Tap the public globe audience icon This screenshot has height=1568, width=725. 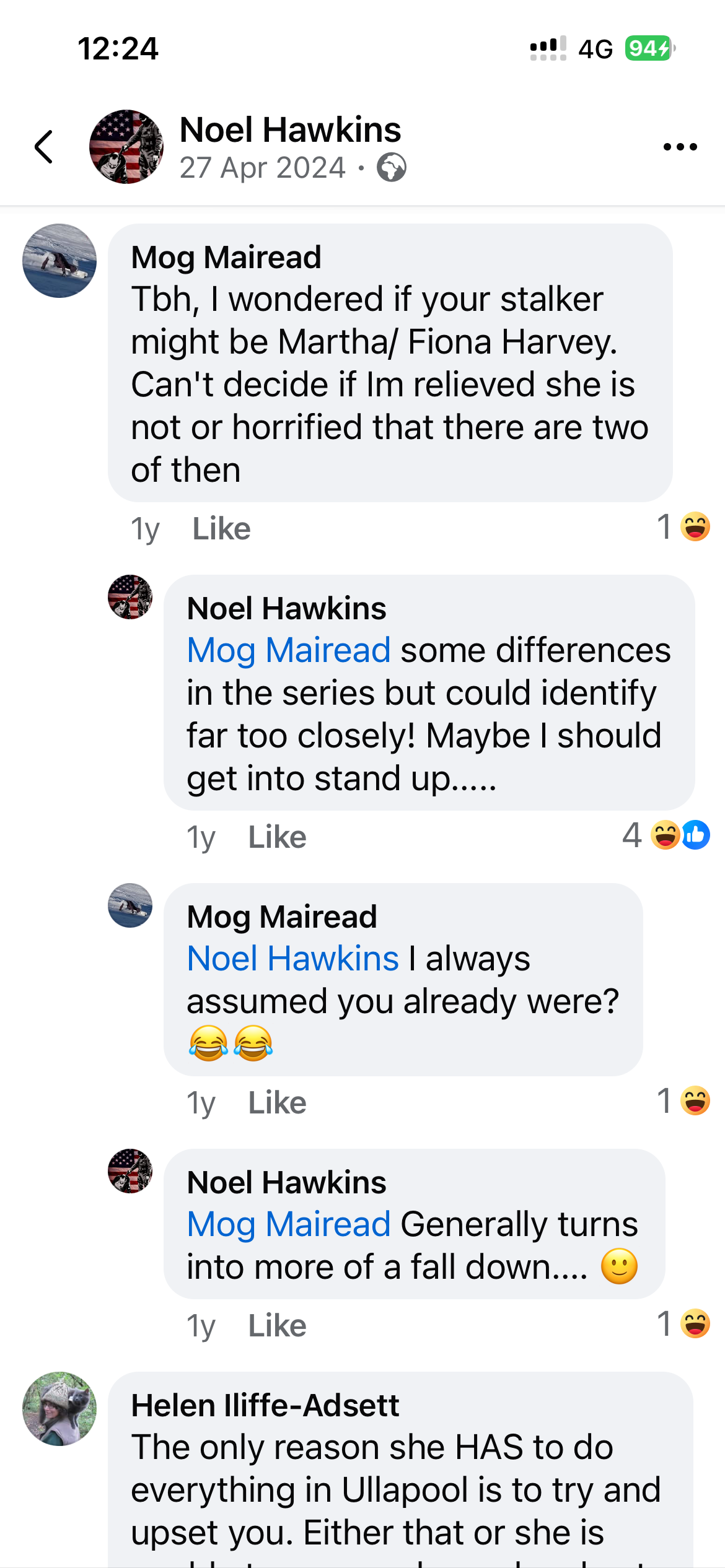pyautogui.click(x=392, y=167)
